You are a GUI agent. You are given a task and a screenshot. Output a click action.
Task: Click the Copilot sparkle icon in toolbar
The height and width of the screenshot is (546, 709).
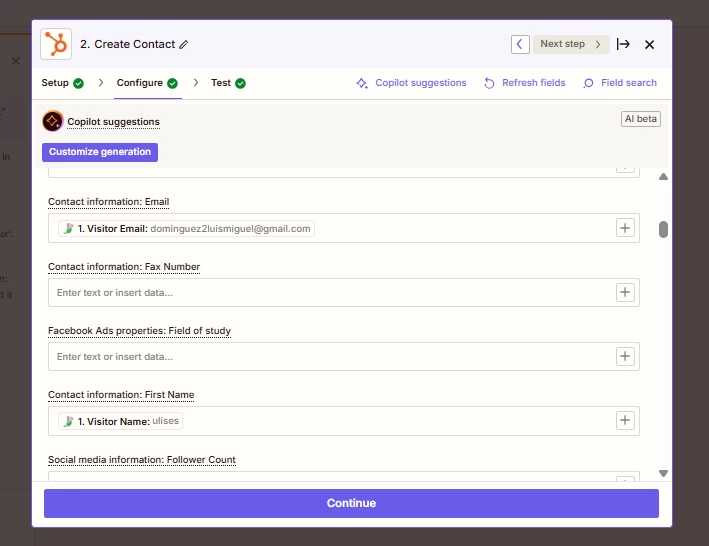[x=362, y=83]
